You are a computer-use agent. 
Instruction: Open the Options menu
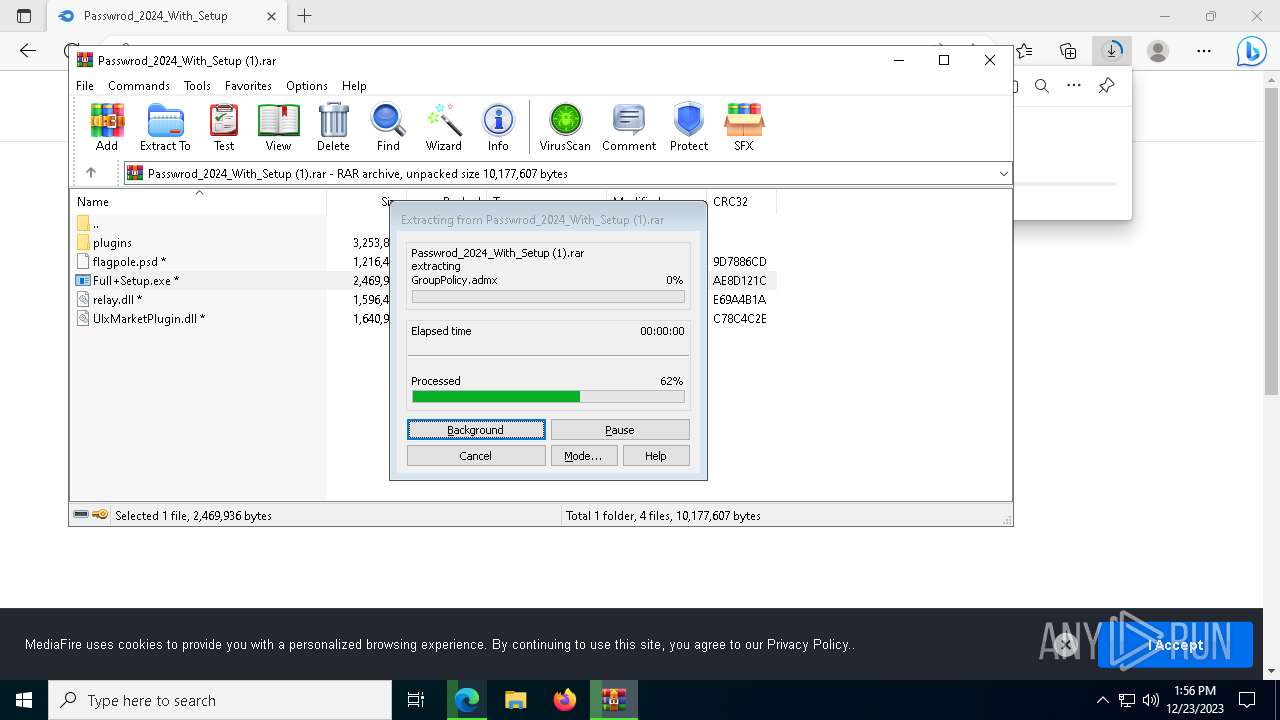click(307, 86)
